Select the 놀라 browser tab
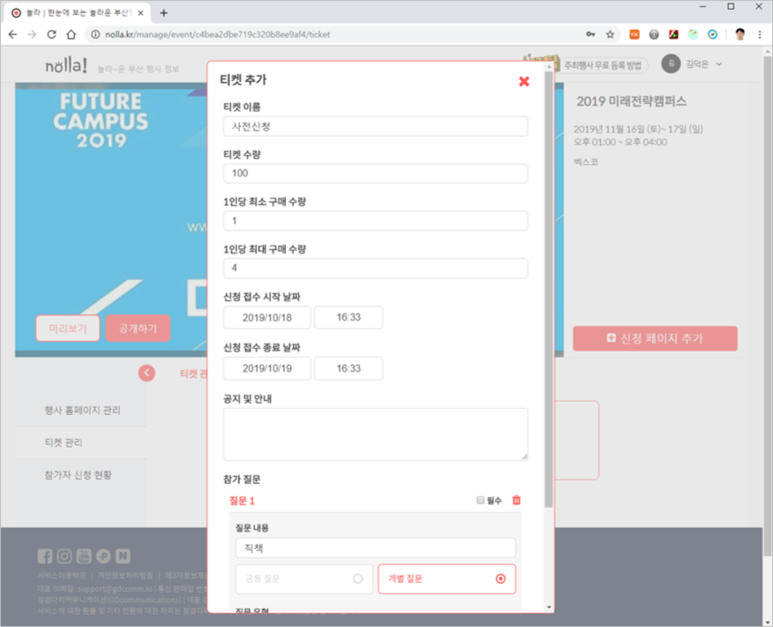Viewport: 773px width, 627px height. [77, 13]
